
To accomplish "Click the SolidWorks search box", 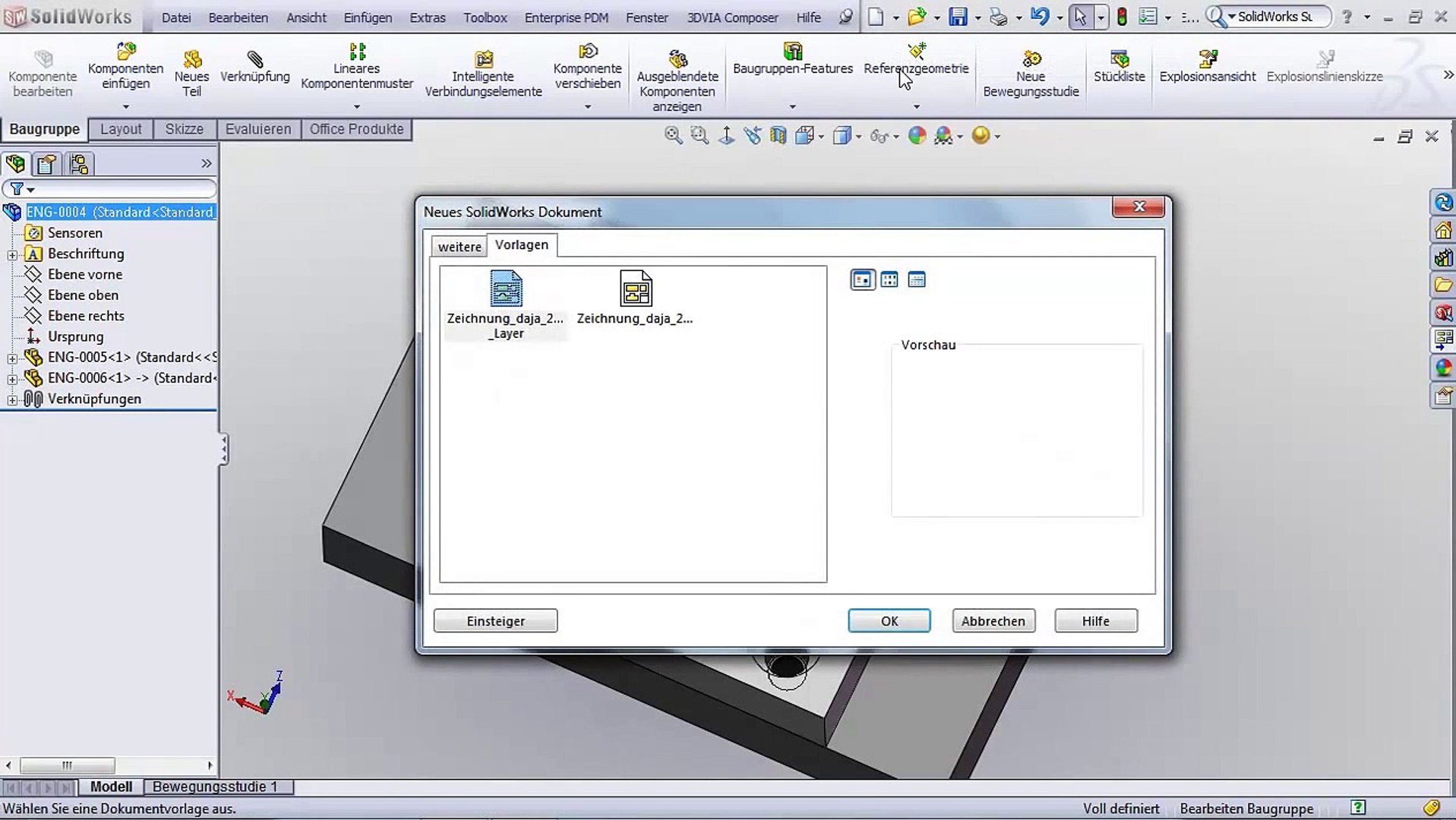I will point(1269,17).
